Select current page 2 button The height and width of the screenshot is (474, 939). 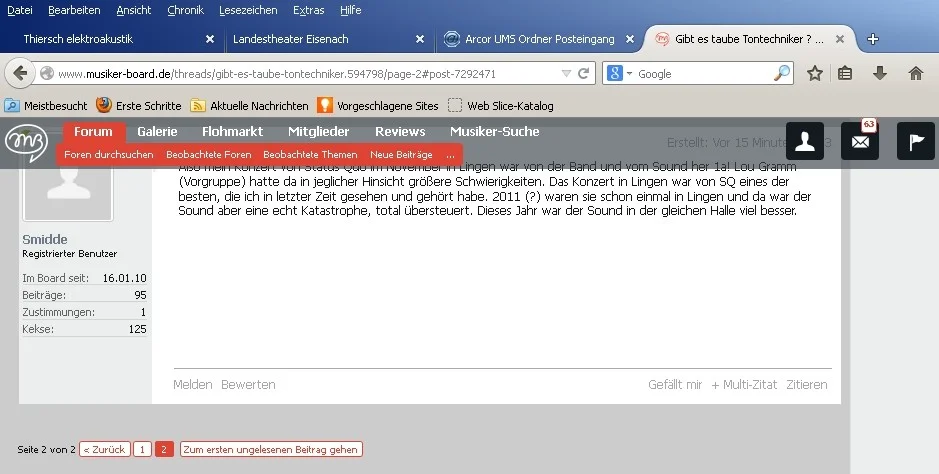[164, 449]
